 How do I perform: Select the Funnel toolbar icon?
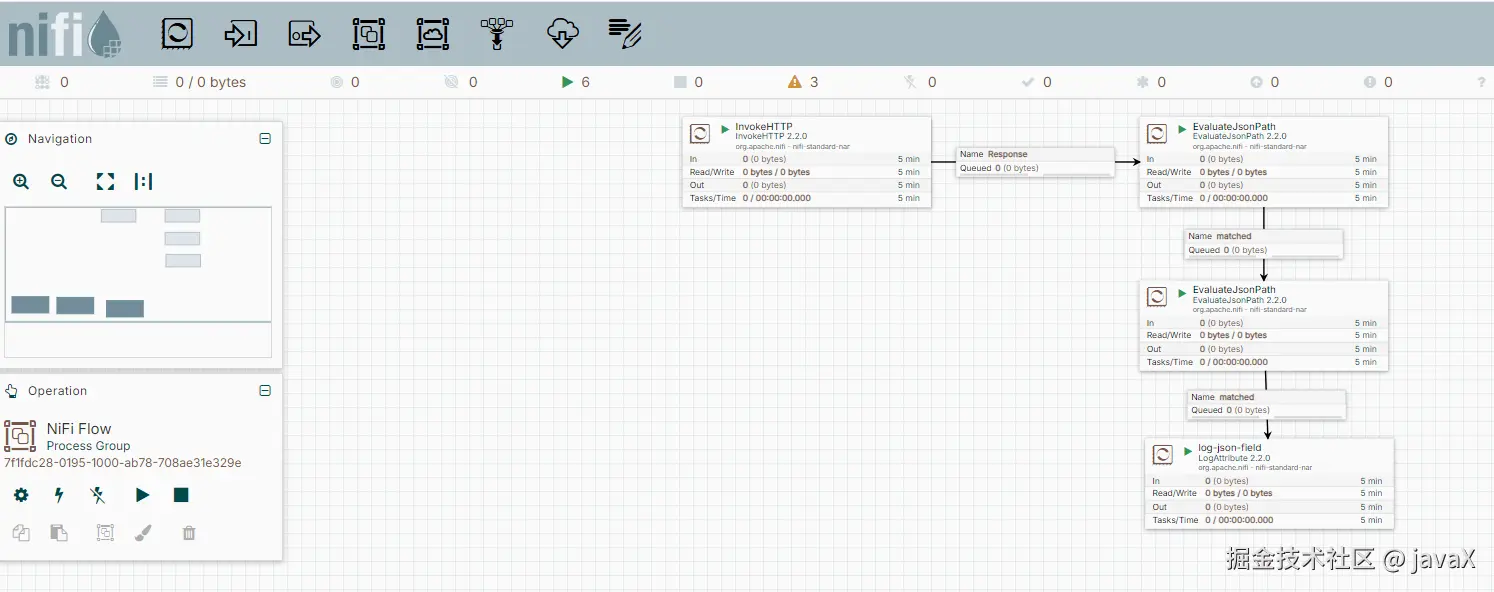(x=497, y=34)
